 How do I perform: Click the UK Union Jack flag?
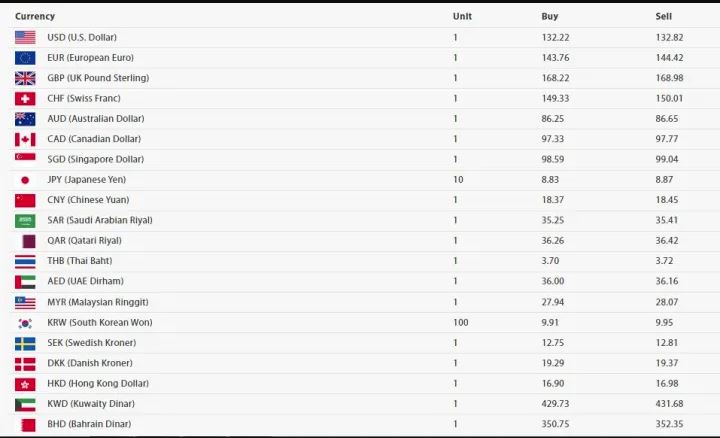(x=25, y=79)
